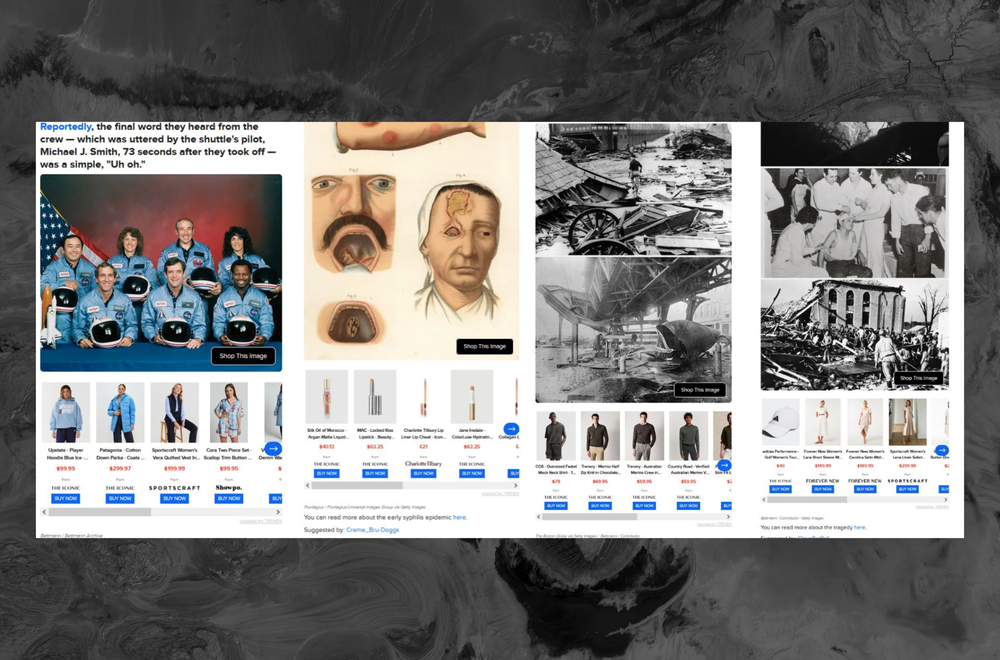Select the Cora Two Piece Set product image
1000x660 pixels.
point(228,413)
